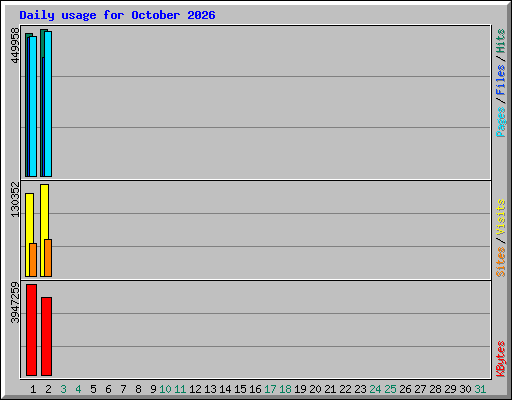This screenshot has width=512, height=400.
Task: Click the red KBytes legend label
Action: click(x=500, y=359)
